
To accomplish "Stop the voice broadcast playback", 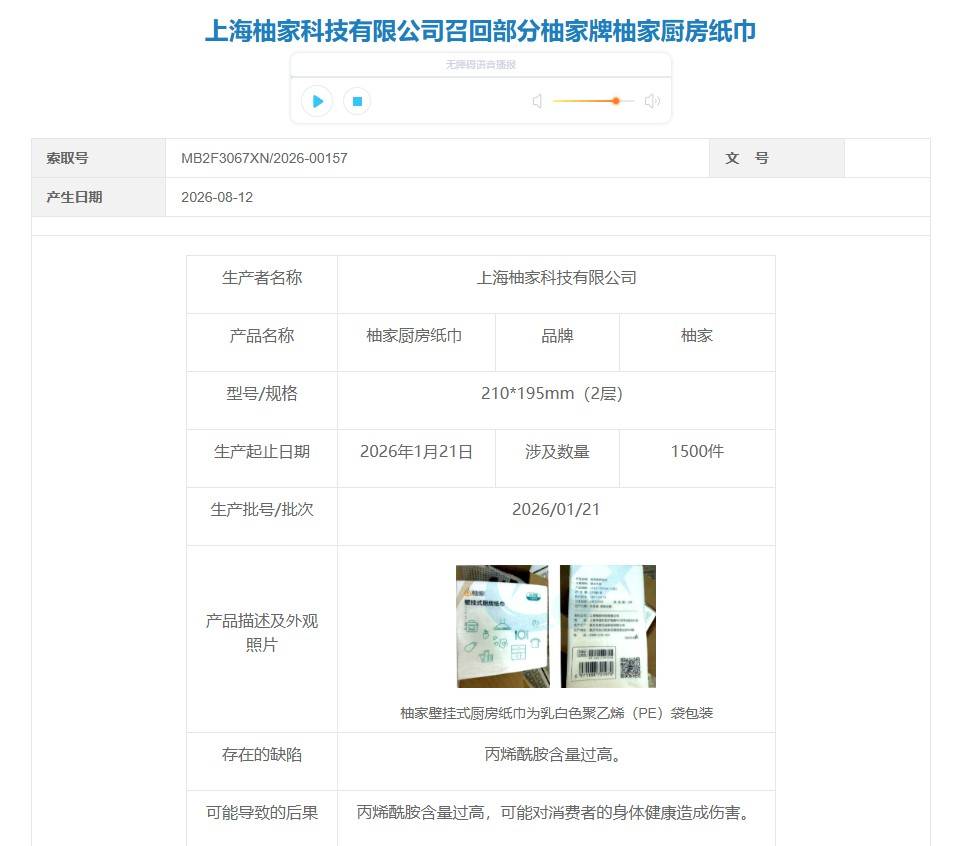I will point(357,101).
